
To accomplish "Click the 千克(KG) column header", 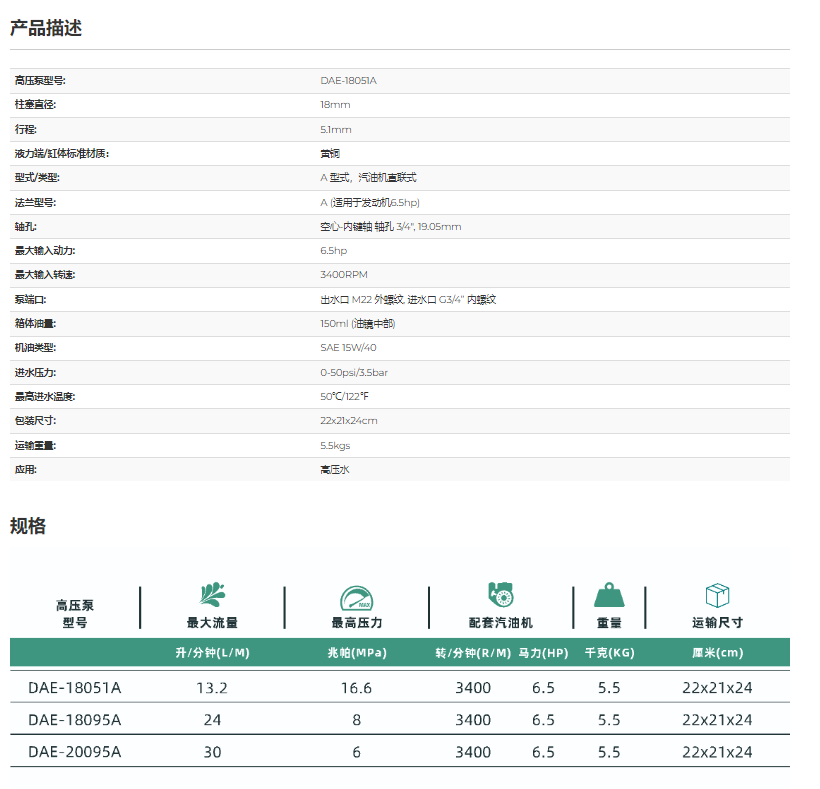I will click(x=610, y=653).
